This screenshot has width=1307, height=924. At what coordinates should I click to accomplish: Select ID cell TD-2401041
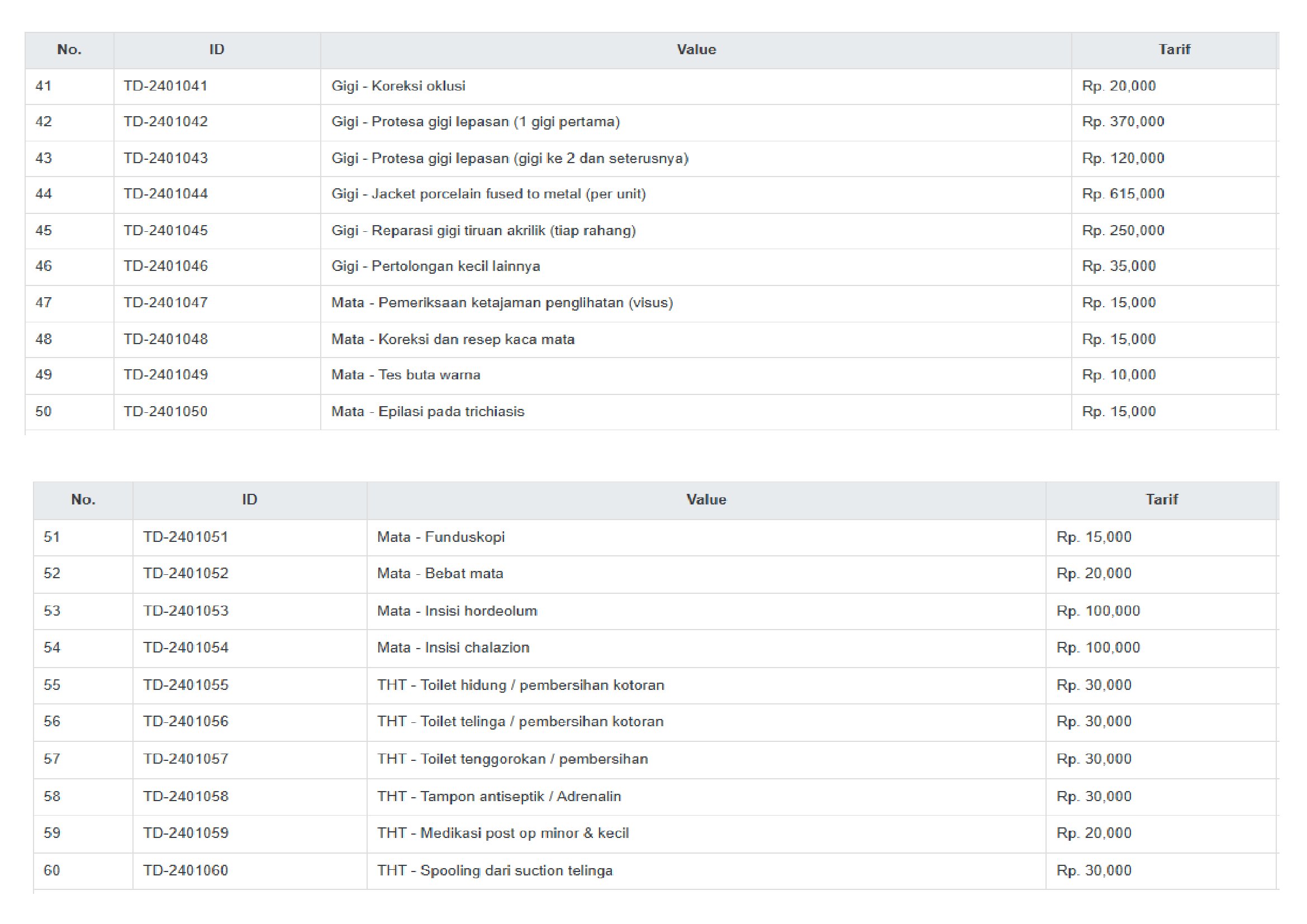pos(165,86)
